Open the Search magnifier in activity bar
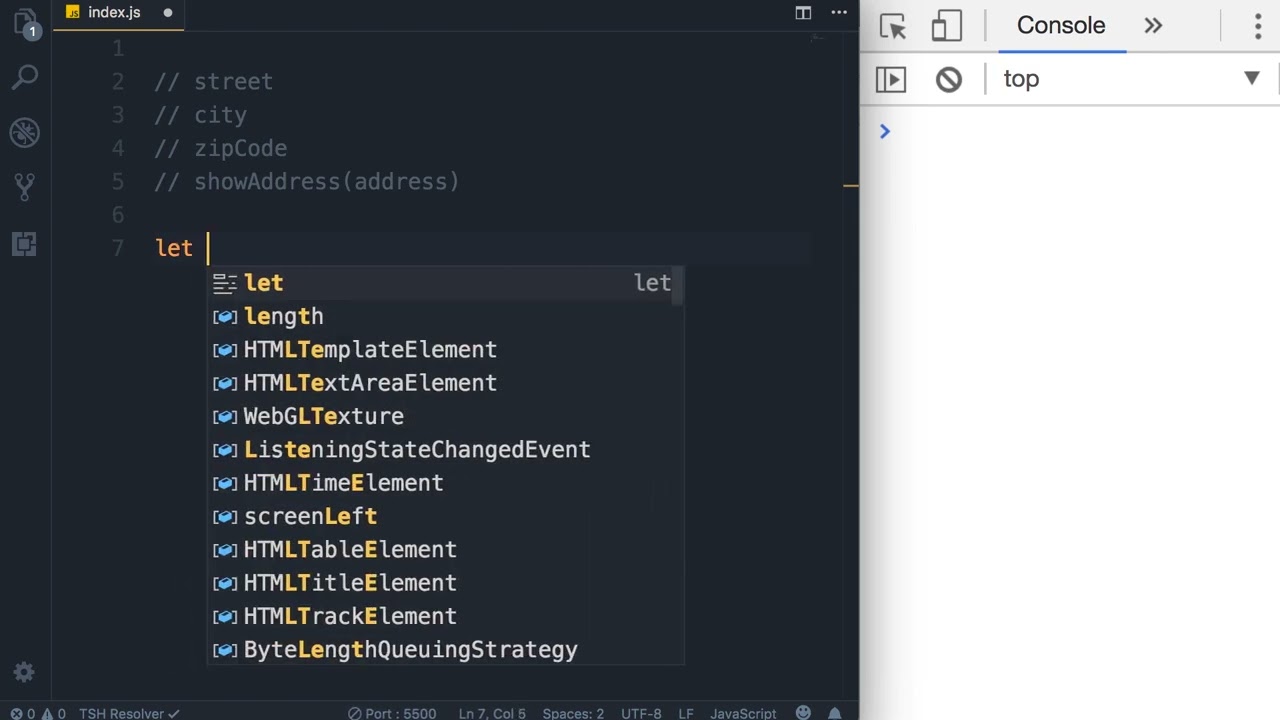Viewport: 1280px width, 720px height. [25, 77]
